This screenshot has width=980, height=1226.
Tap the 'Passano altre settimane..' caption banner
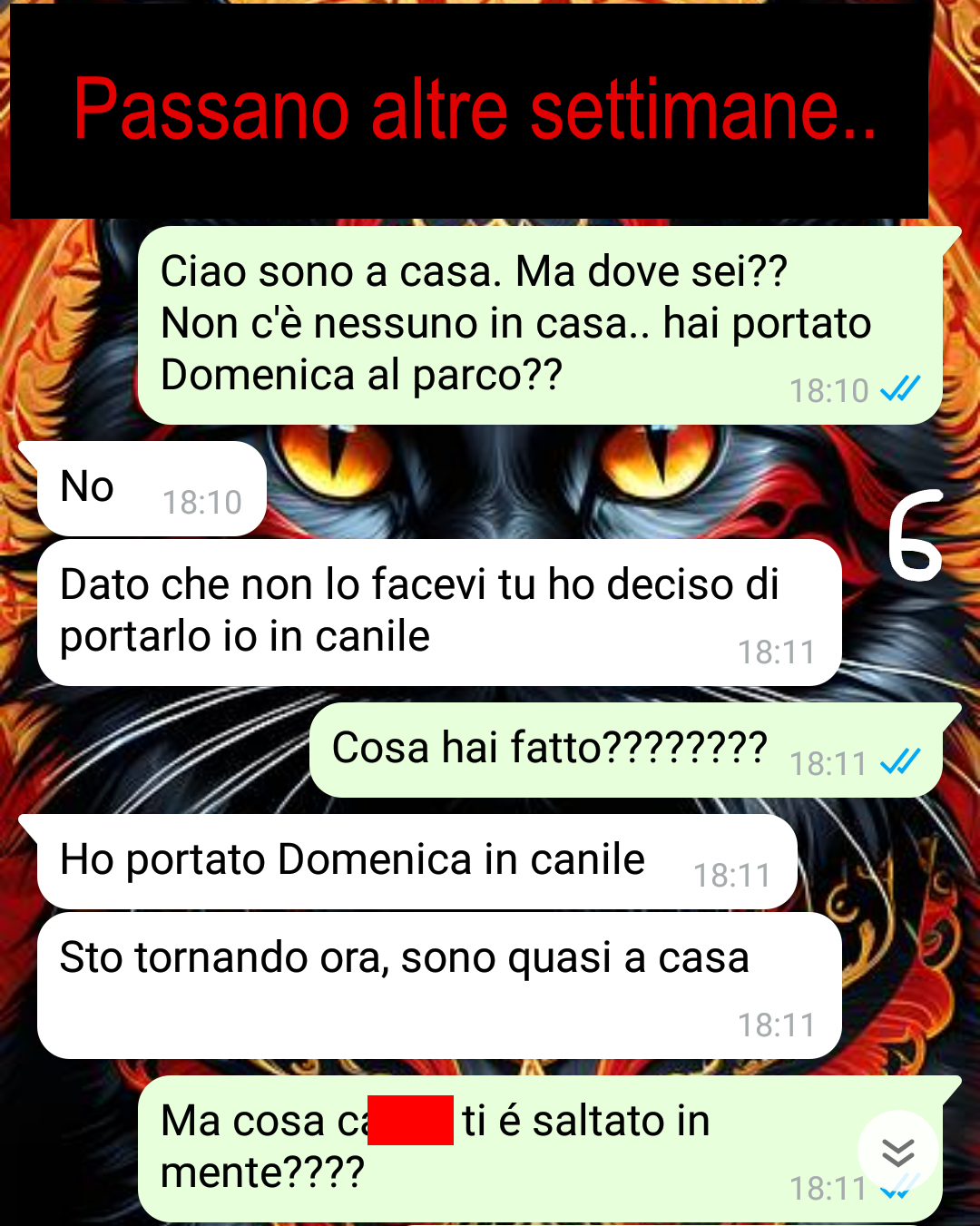[x=469, y=111]
